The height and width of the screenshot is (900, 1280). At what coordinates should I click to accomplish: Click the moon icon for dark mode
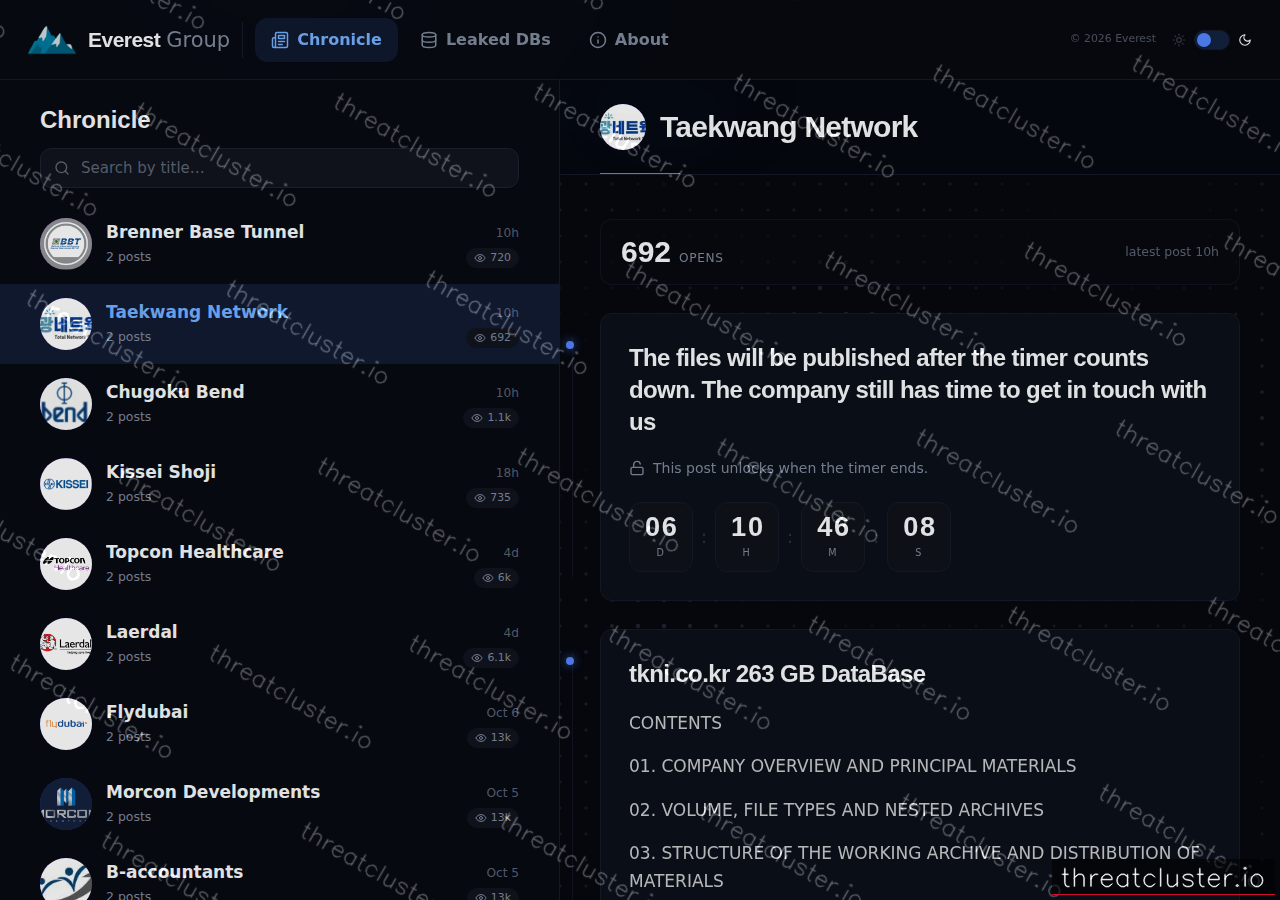[1245, 40]
